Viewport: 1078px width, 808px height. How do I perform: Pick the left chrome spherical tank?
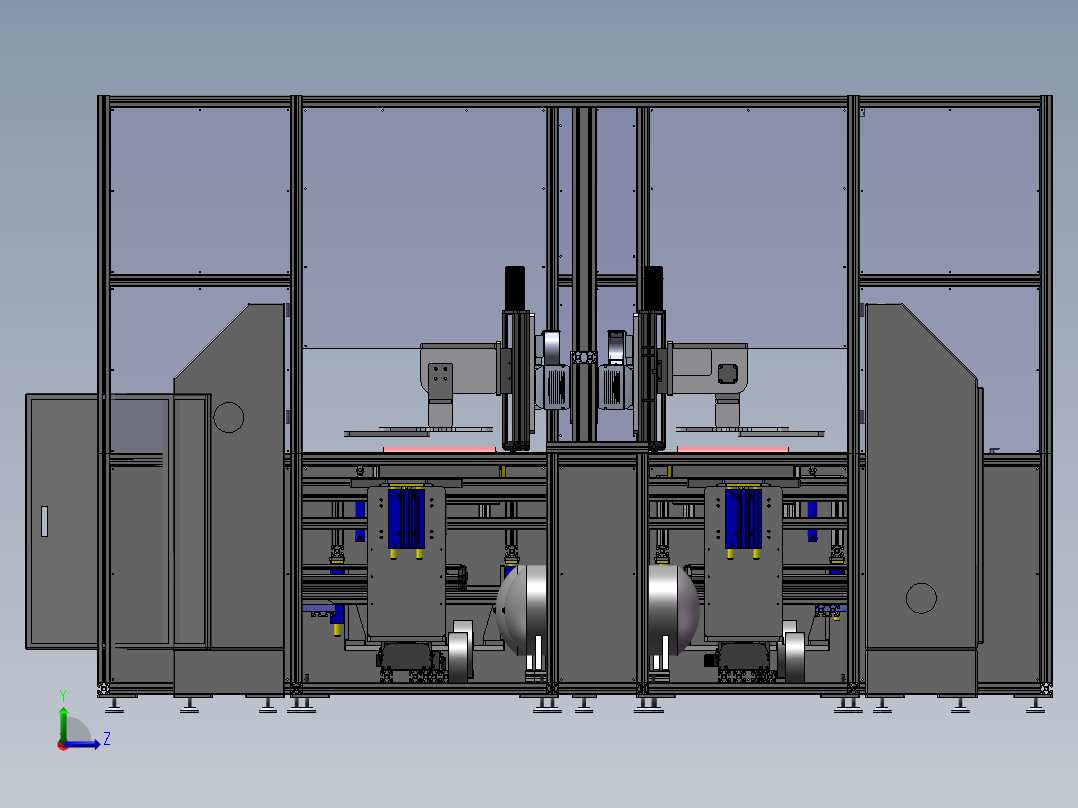(522, 610)
